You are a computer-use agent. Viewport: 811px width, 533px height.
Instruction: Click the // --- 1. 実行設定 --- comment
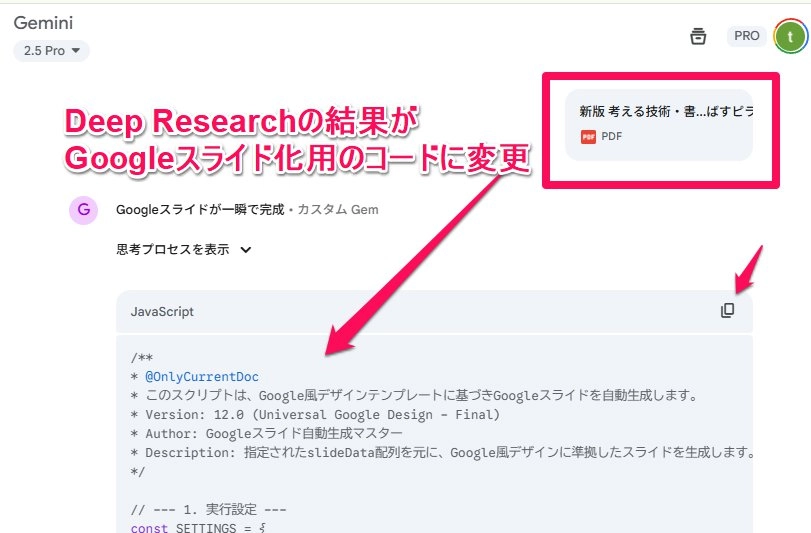click(208, 509)
